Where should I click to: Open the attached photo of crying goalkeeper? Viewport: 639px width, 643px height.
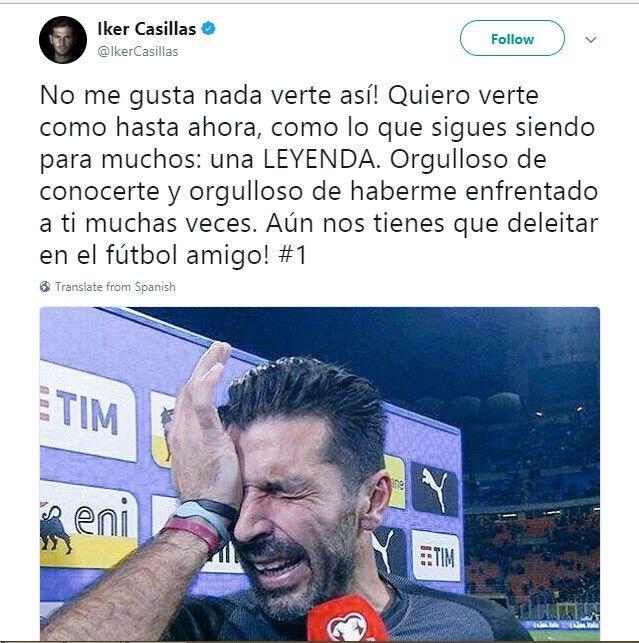[320, 474]
